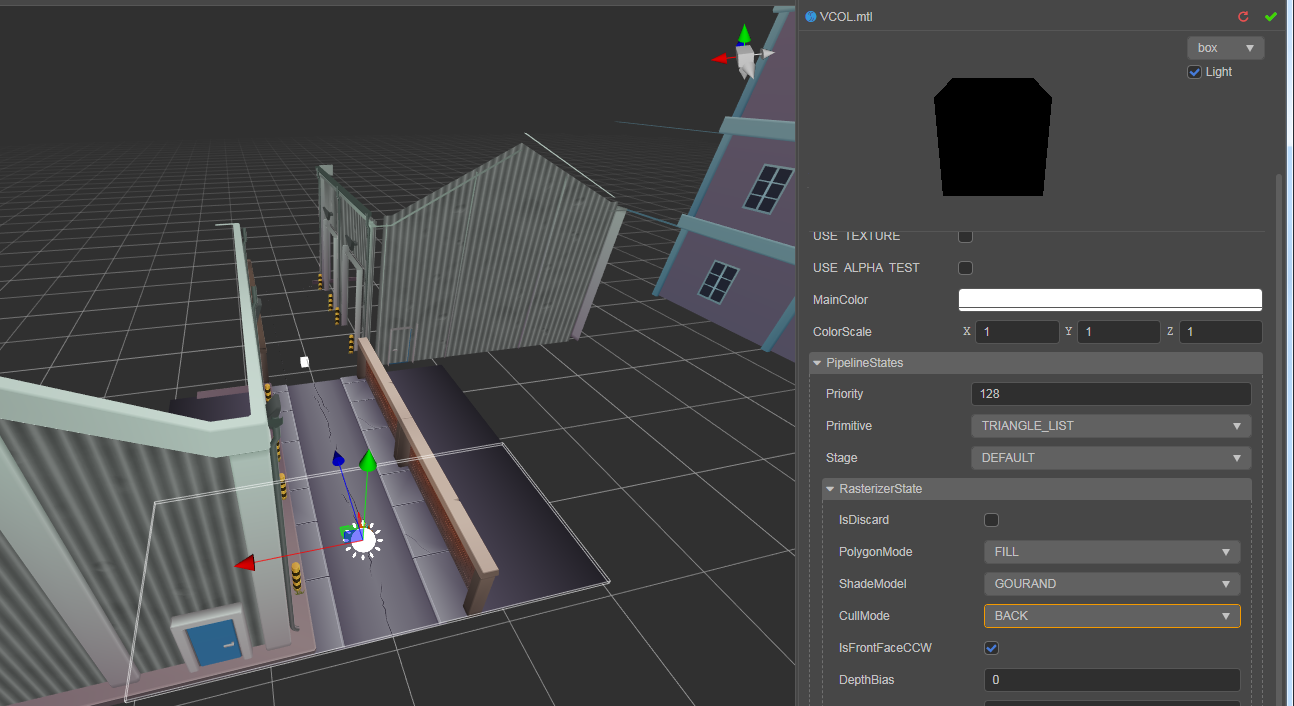
Task: Enable the USE TEXTURE checkbox
Action: (965, 236)
